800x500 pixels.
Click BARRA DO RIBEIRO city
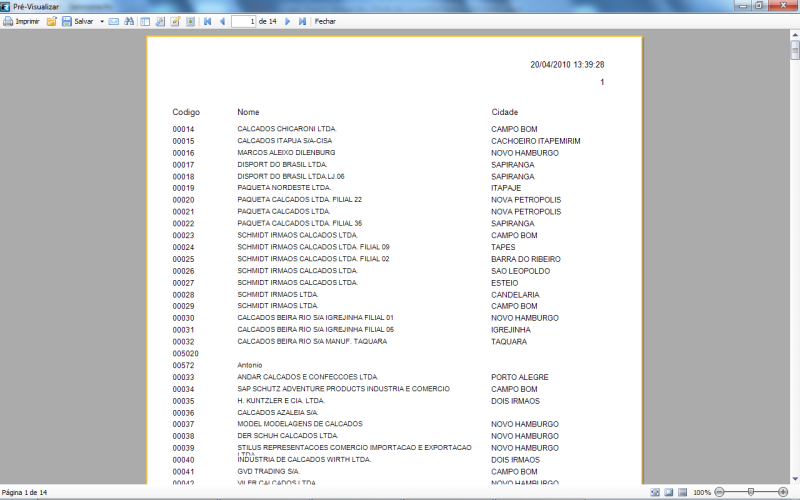click(526, 259)
